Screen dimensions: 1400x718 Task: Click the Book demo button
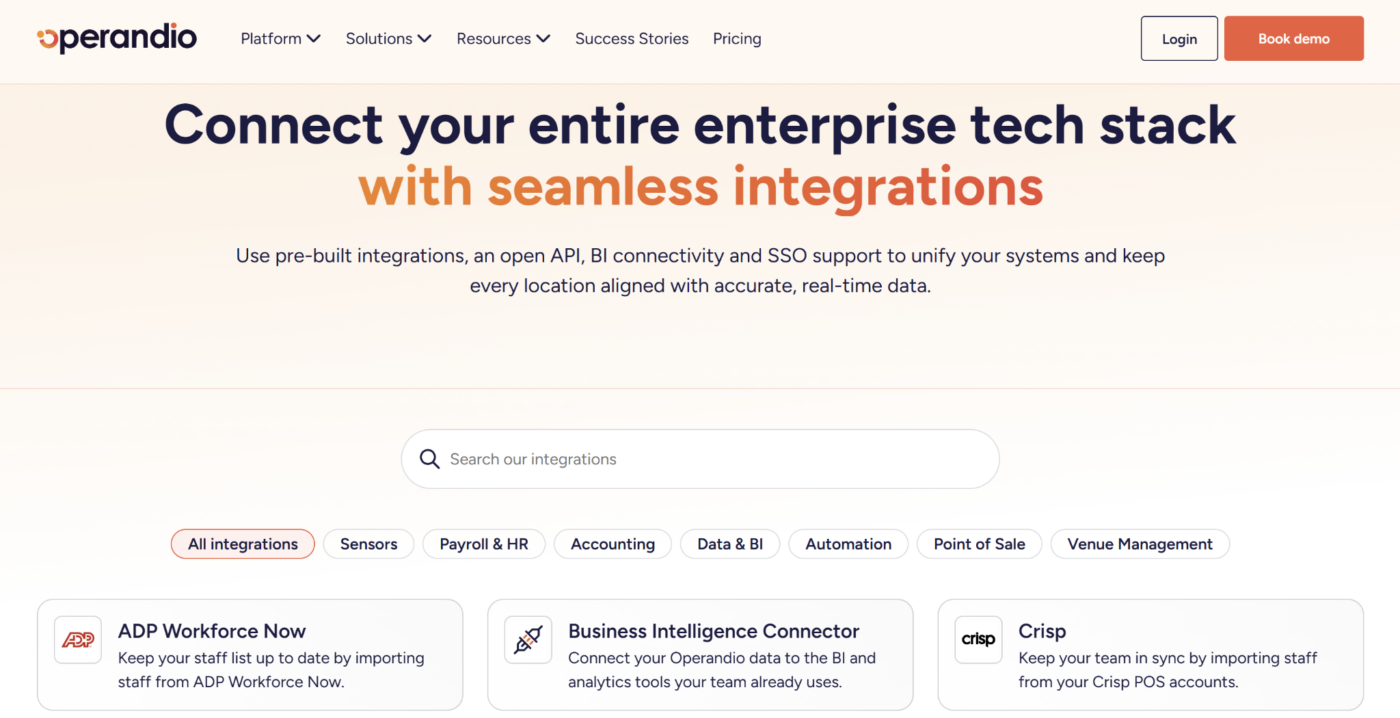(1294, 39)
